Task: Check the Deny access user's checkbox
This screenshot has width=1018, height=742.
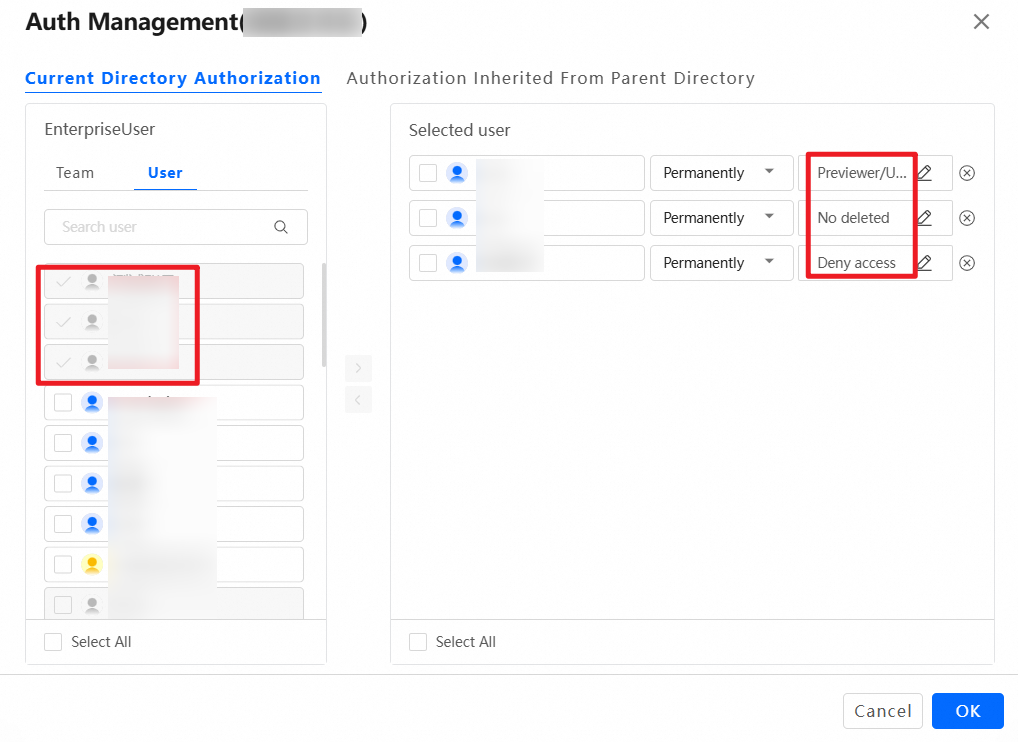Action: (428, 263)
